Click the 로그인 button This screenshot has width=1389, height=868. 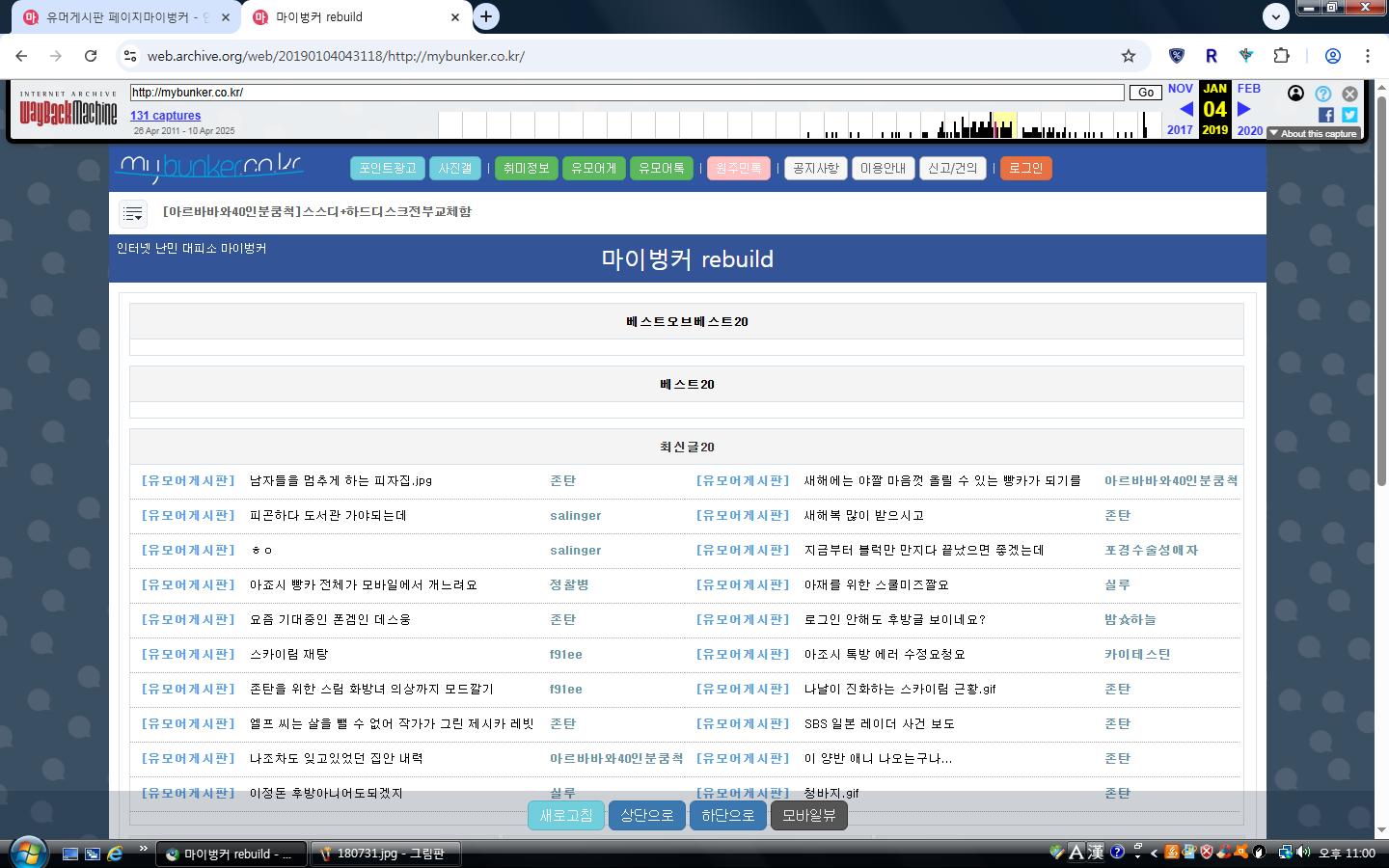coord(1025,169)
